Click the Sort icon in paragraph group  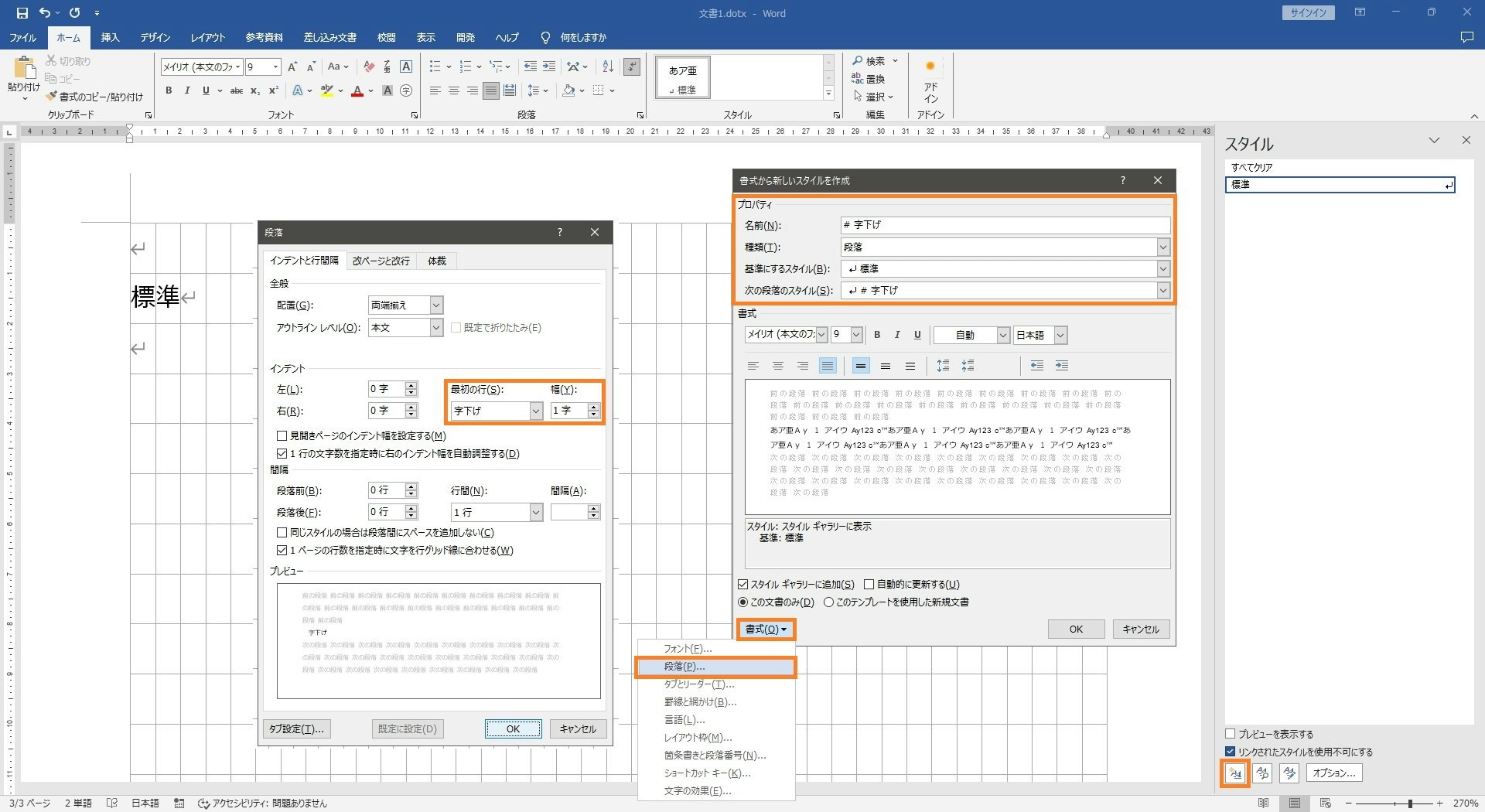point(608,67)
